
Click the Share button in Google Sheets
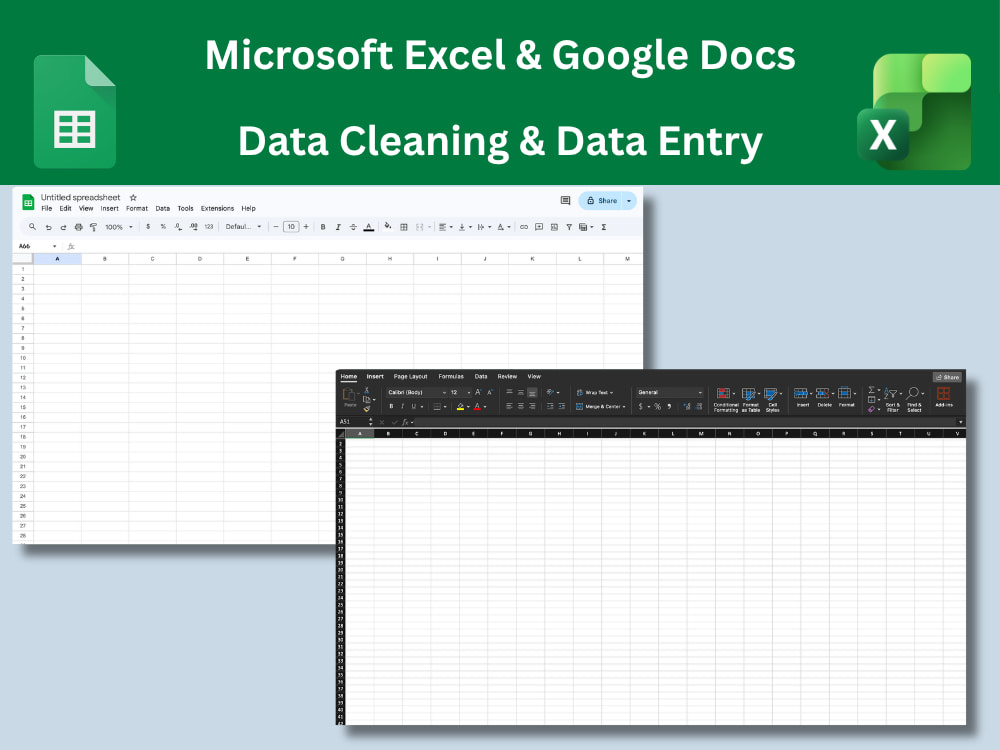pos(601,201)
